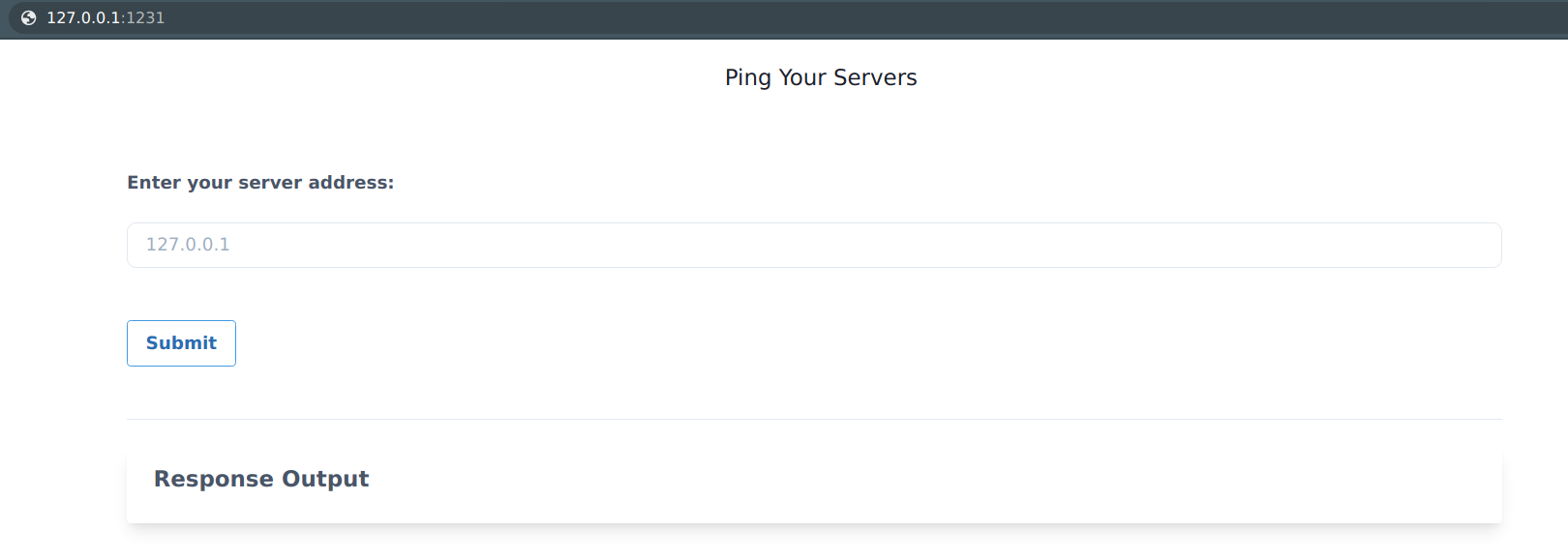Click the word 'Servers' in page title
This screenshot has height=559, width=1568.
[875, 77]
